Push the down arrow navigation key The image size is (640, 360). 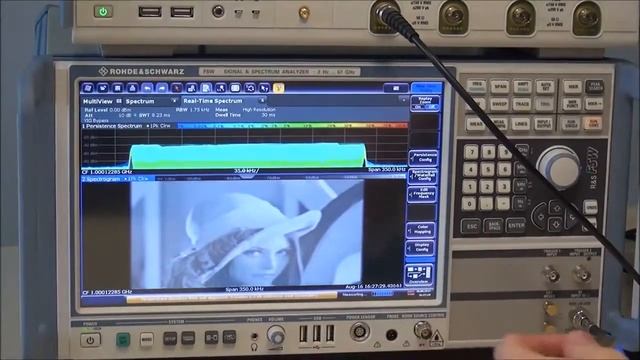(x=556, y=224)
